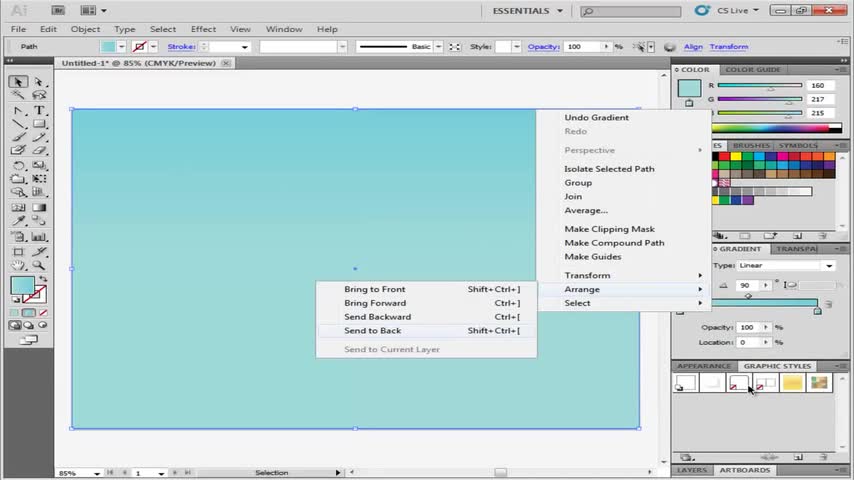This screenshot has width=854, height=480.
Task: Switch toolbox paint mode to Color
Action: (15, 313)
